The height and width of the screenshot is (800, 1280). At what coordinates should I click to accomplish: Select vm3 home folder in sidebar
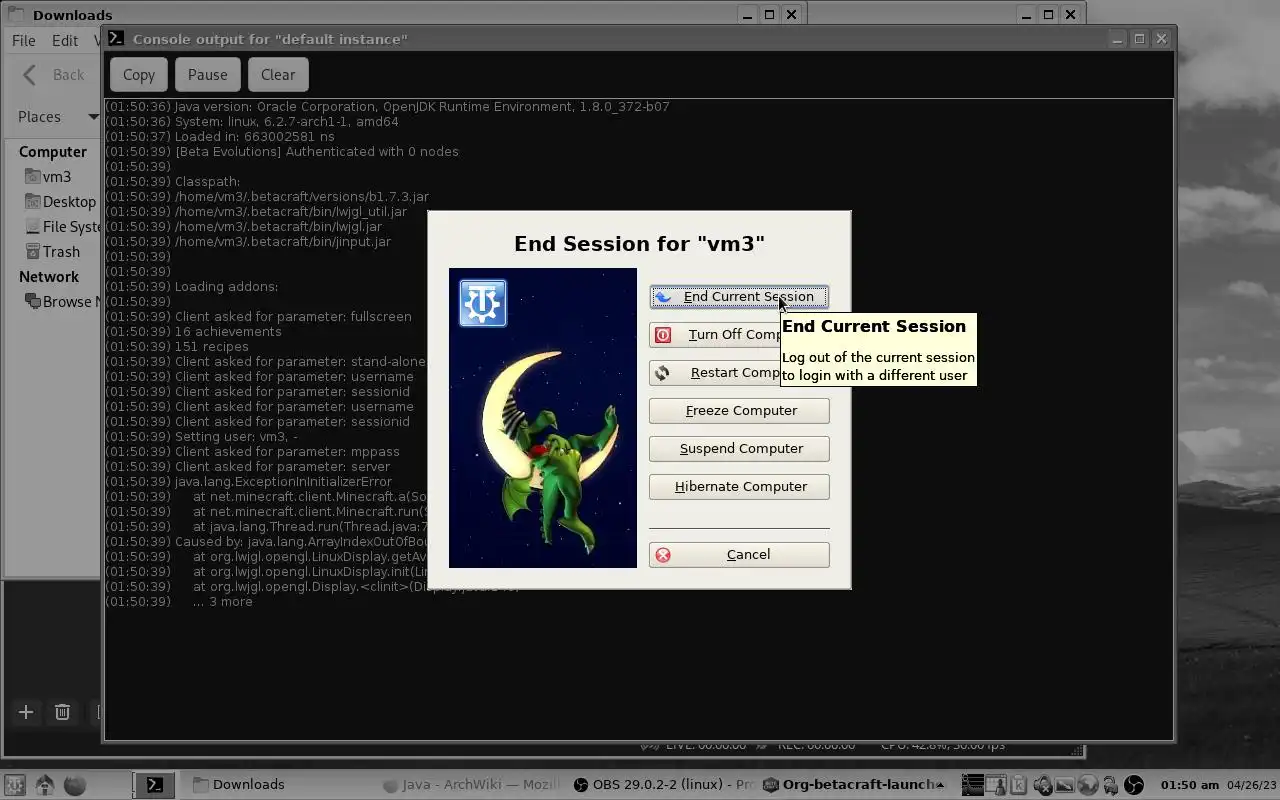pos(48,177)
